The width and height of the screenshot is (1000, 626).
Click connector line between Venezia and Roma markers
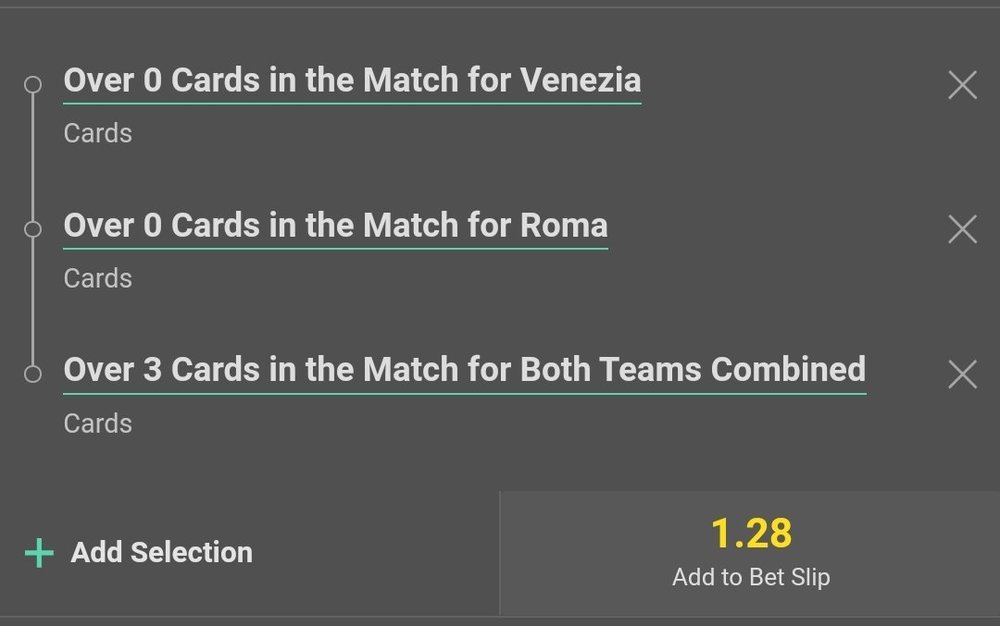click(33, 157)
